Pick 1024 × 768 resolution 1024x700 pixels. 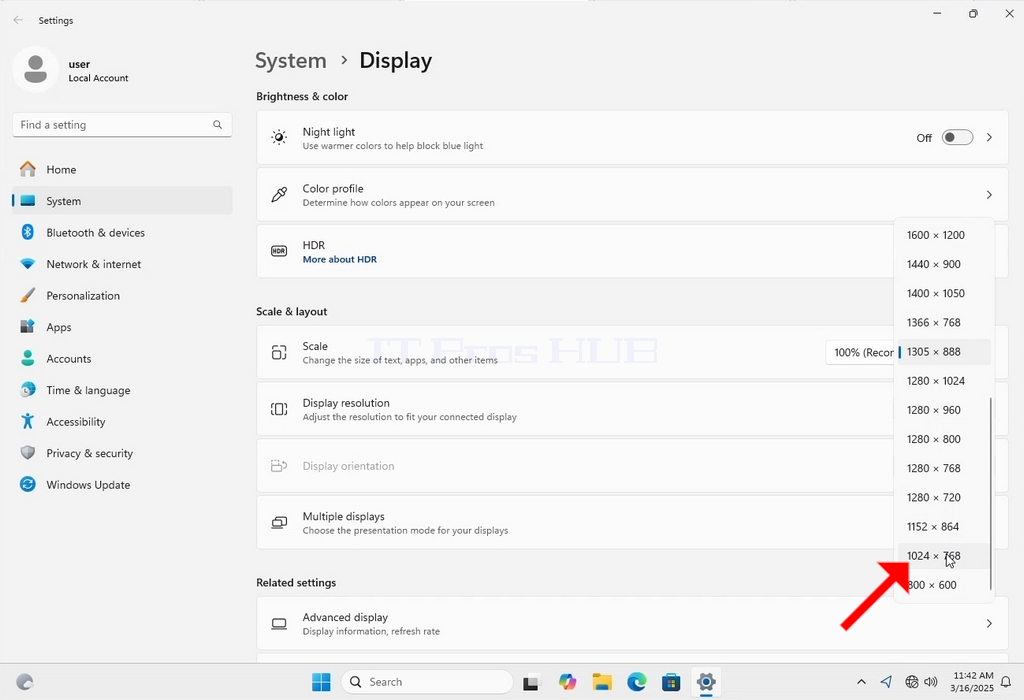pyautogui.click(x=944, y=556)
